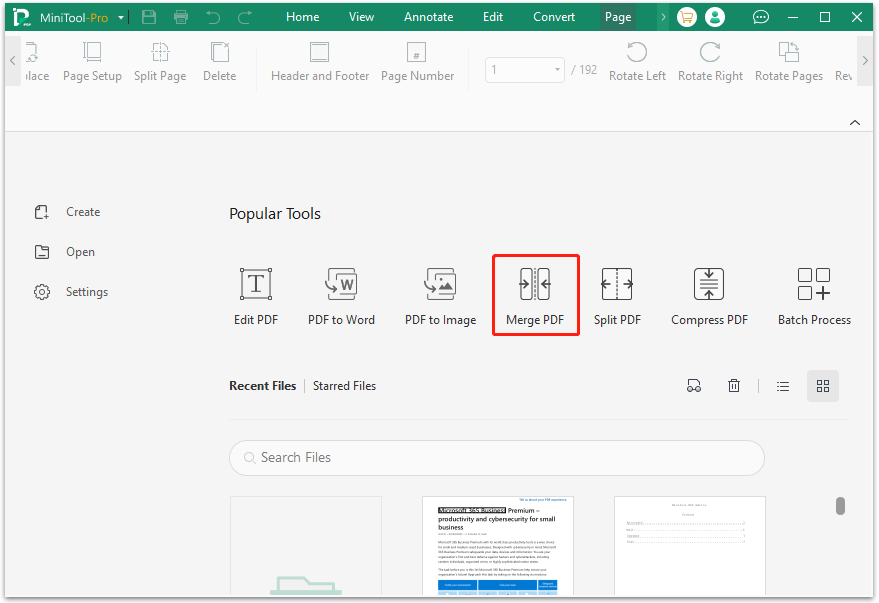
Task: Click the Save icon in title bar
Action: coord(149,17)
